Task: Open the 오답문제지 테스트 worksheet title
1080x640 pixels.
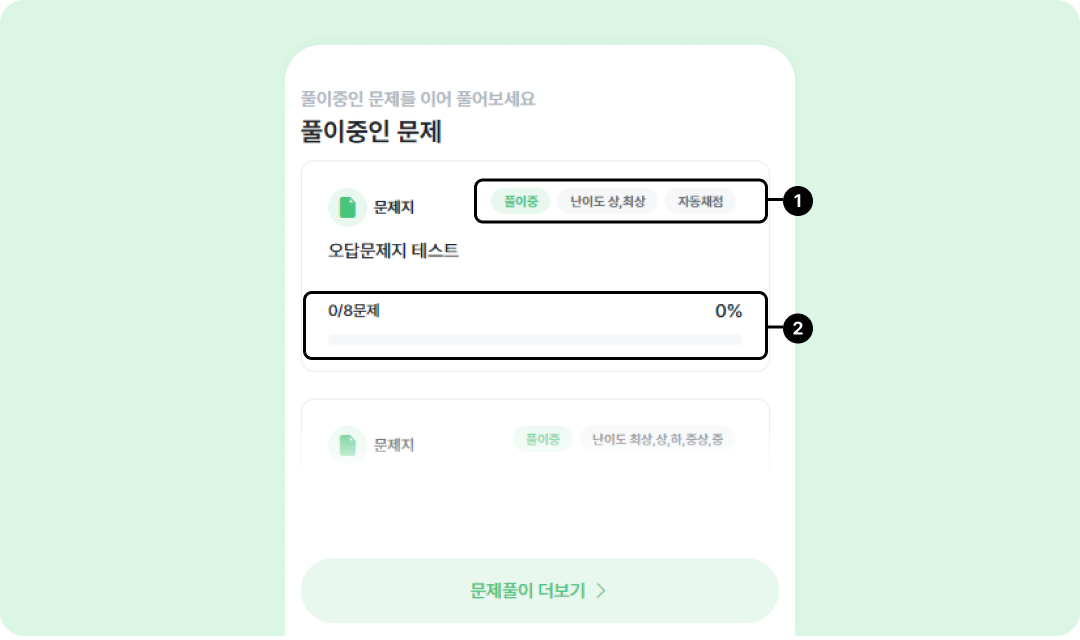Action: point(393,251)
